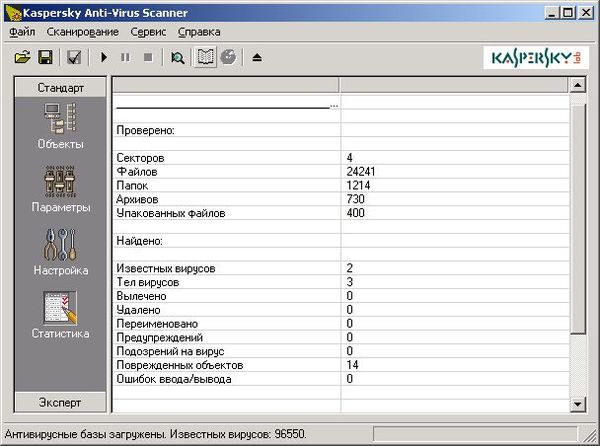Click the value 24241
The width and height of the screenshot is (600, 446).
coord(361,171)
